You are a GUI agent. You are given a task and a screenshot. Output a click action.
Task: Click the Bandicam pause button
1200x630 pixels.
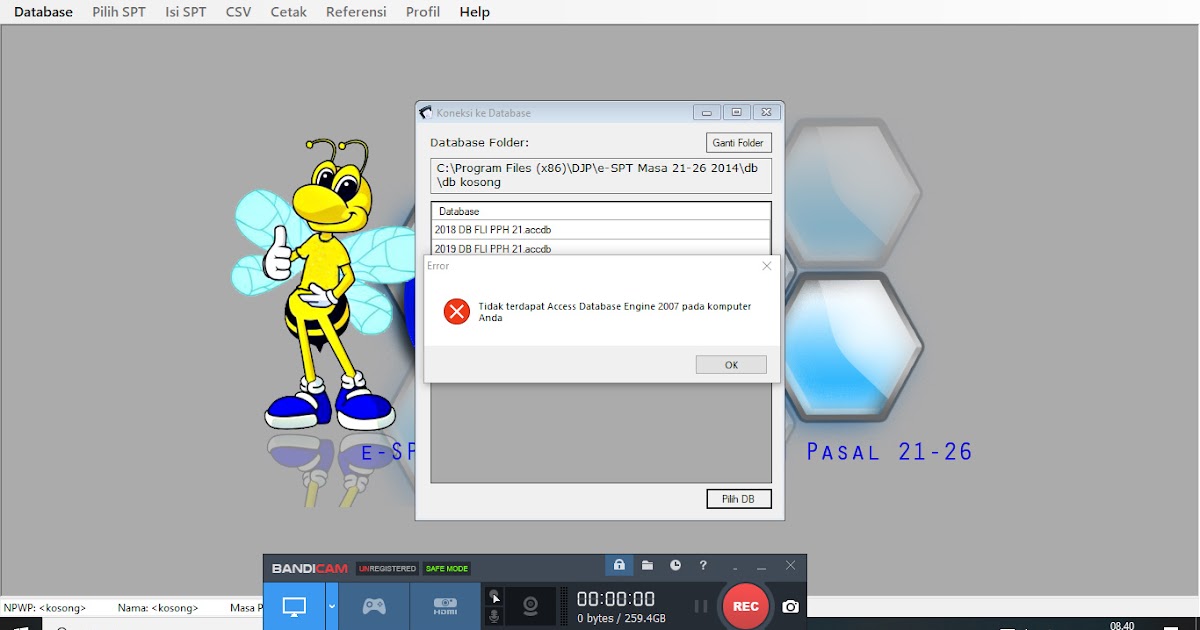701,606
